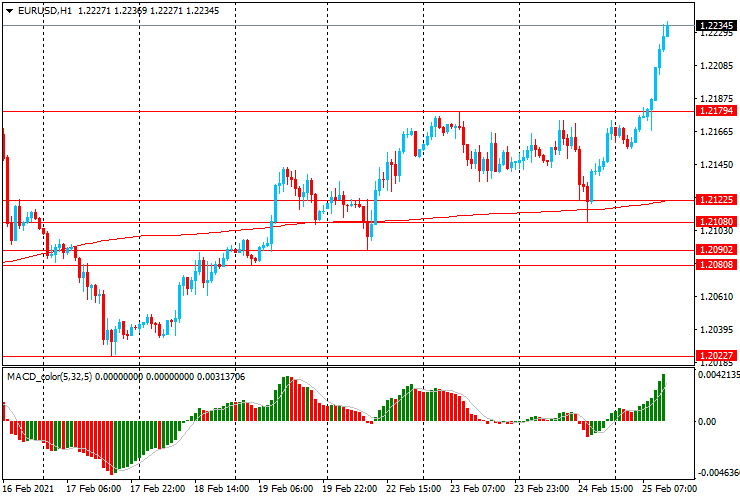Select the 17 Feb 22:00 time label
This screenshot has width=740, height=500.
[158, 489]
